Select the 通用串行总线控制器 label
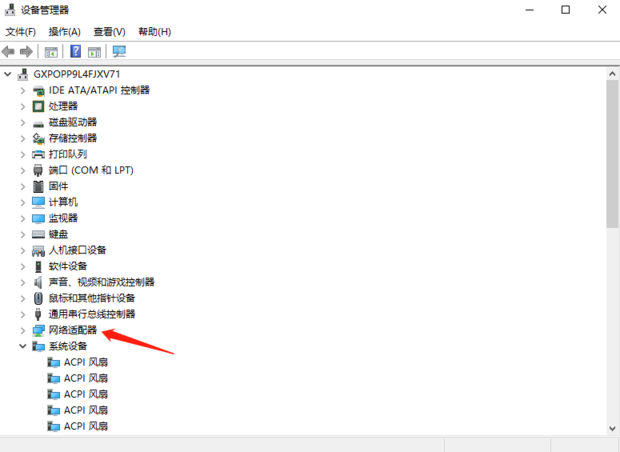This screenshot has height=452, width=620. [92, 314]
